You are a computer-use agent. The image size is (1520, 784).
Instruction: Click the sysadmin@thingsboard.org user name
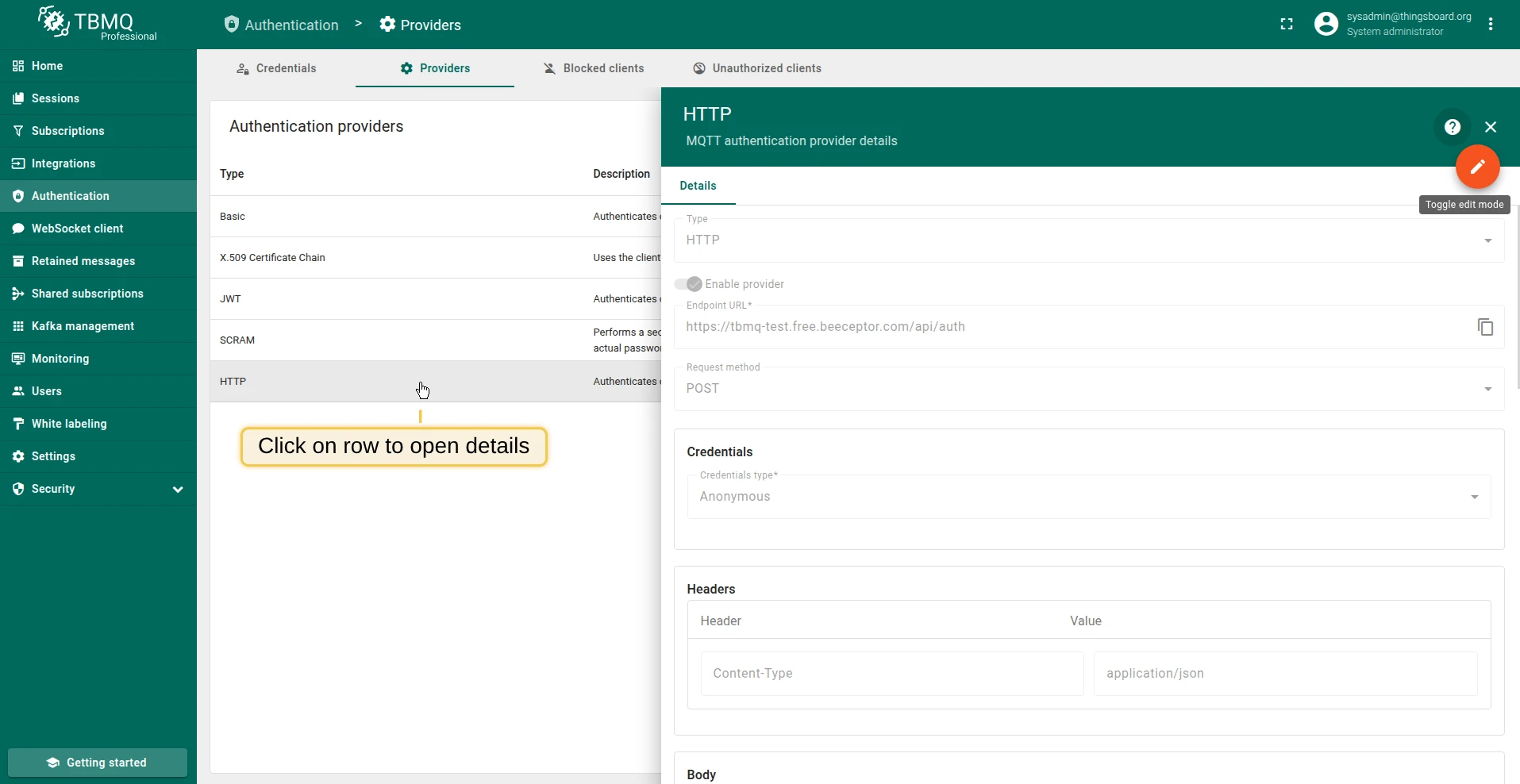(1409, 17)
